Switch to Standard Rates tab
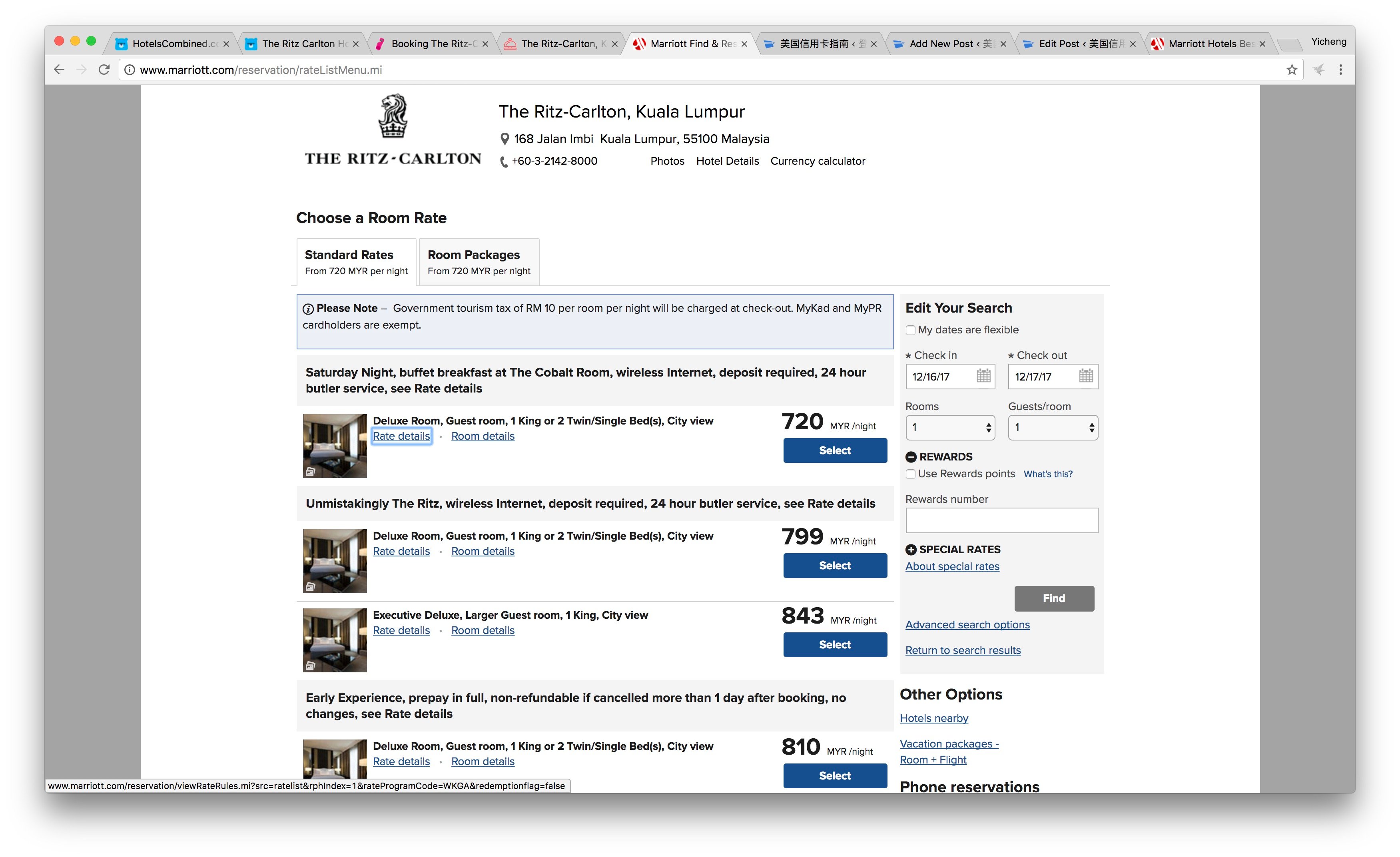The image size is (1400, 857). click(356, 262)
